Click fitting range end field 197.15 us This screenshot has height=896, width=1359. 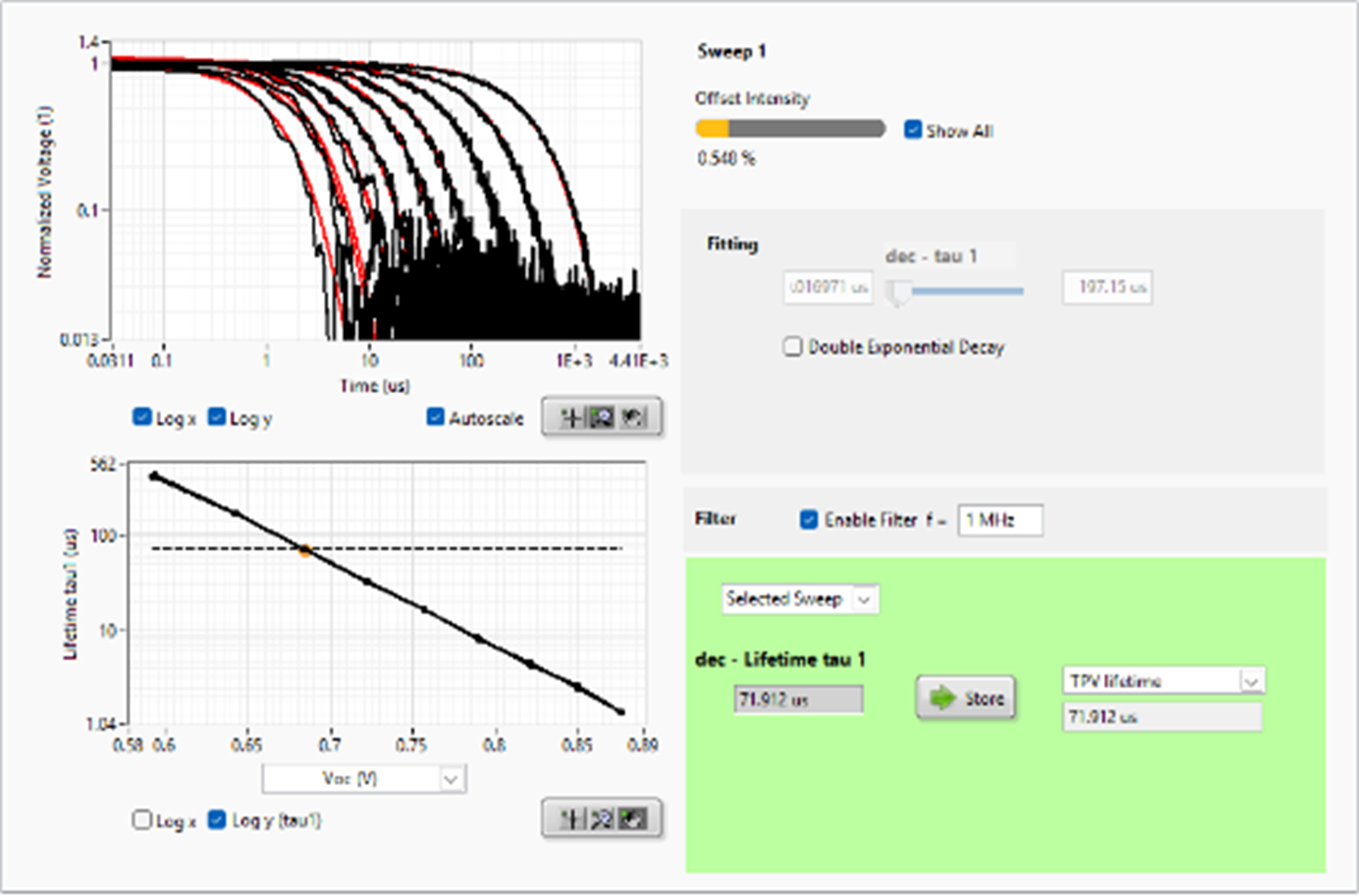pyautogui.click(x=1108, y=288)
